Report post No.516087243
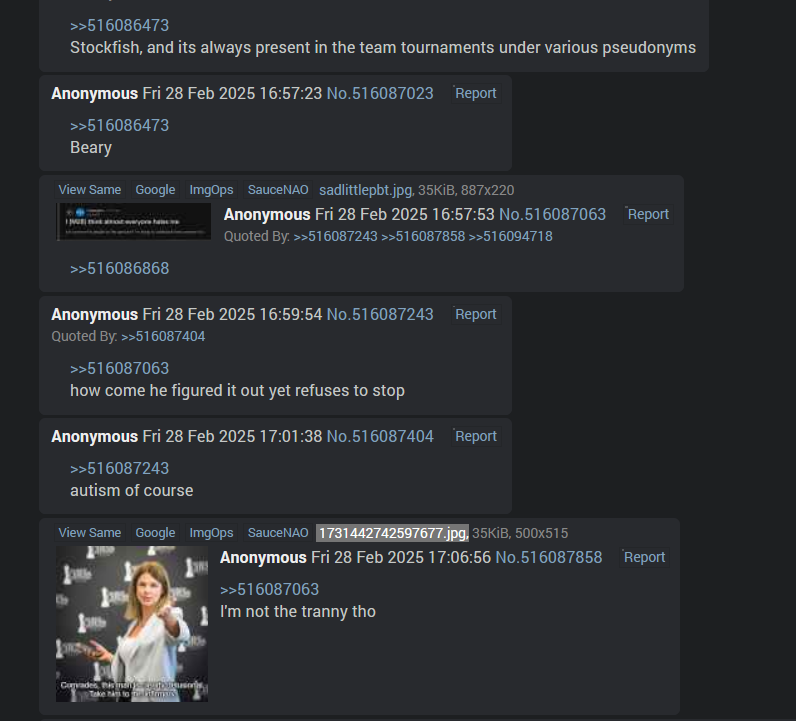This screenshot has height=721, width=796. coord(476,314)
